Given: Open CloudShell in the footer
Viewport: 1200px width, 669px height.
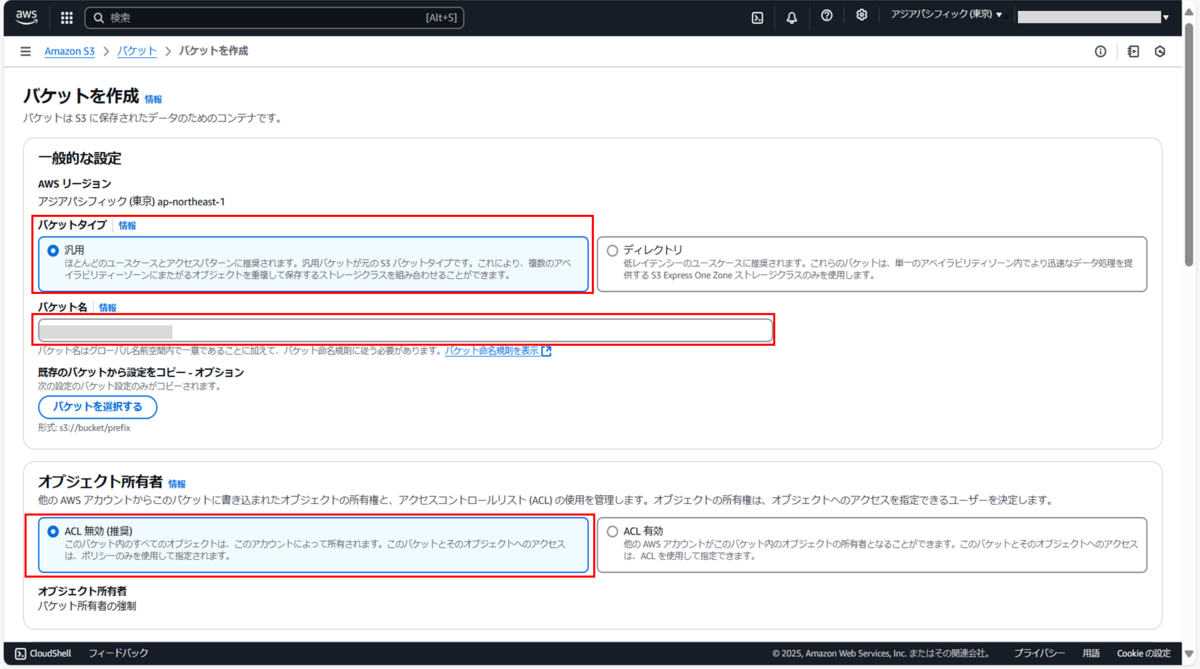Looking at the screenshot, I should (x=42, y=653).
